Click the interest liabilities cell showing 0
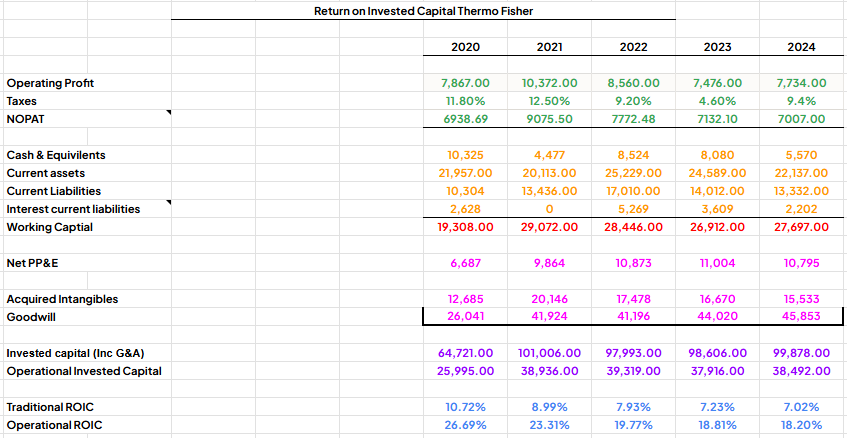Screen dimensions: 847x438 coord(549,209)
